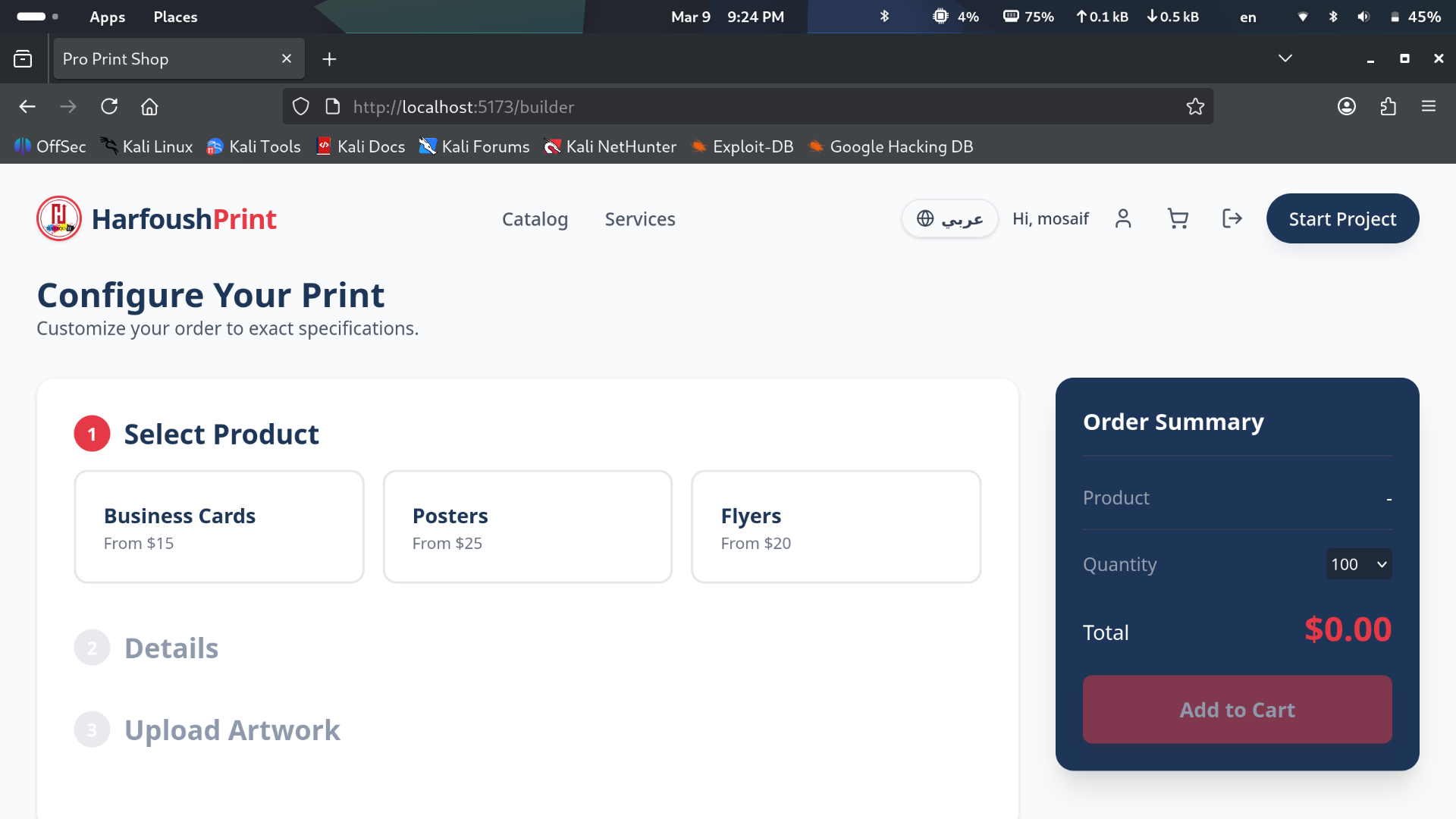The width and height of the screenshot is (1456, 819).
Task: Click the logout icon
Action: pyautogui.click(x=1232, y=219)
